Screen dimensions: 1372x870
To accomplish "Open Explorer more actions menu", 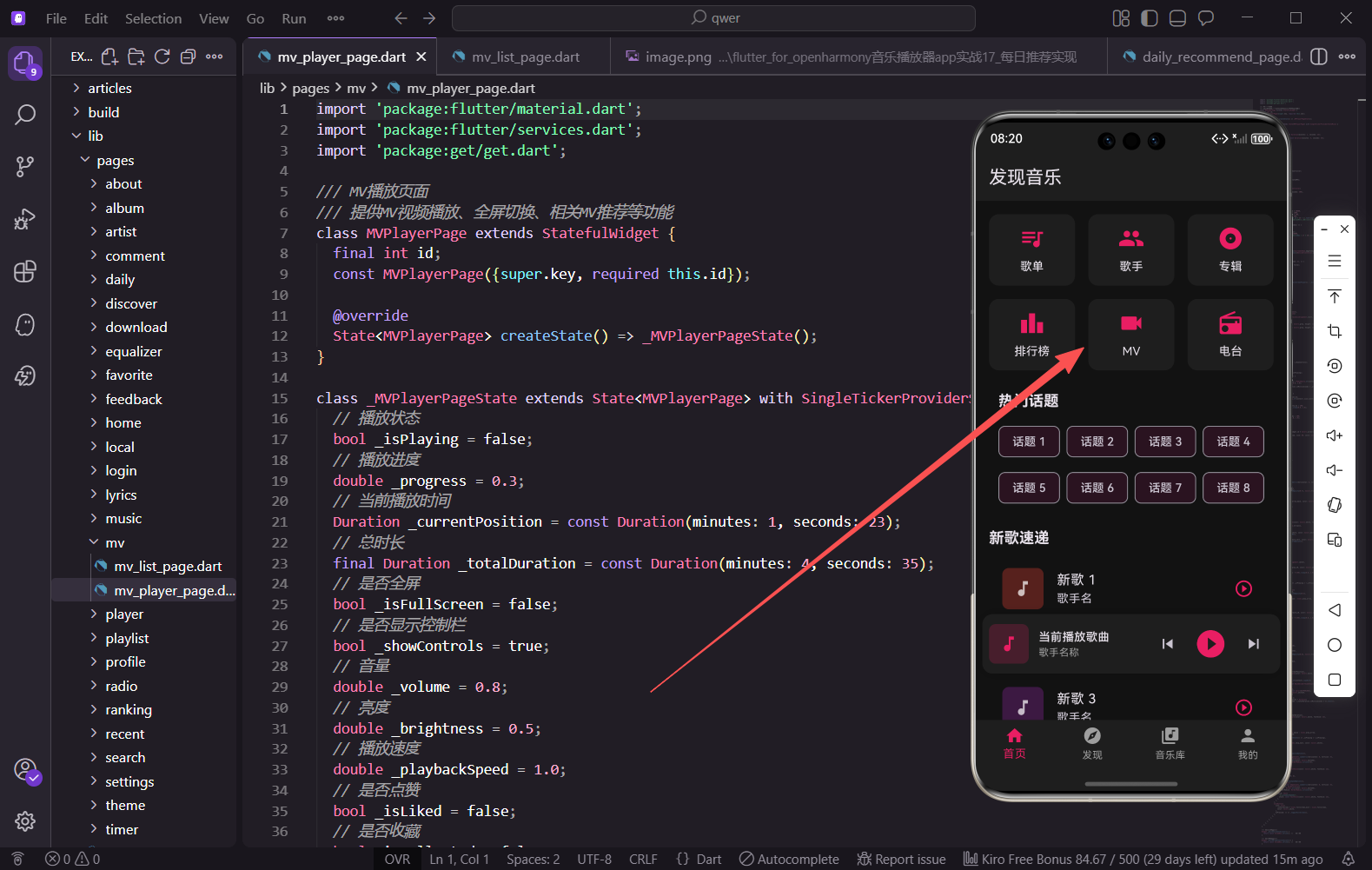I will click(214, 56).
